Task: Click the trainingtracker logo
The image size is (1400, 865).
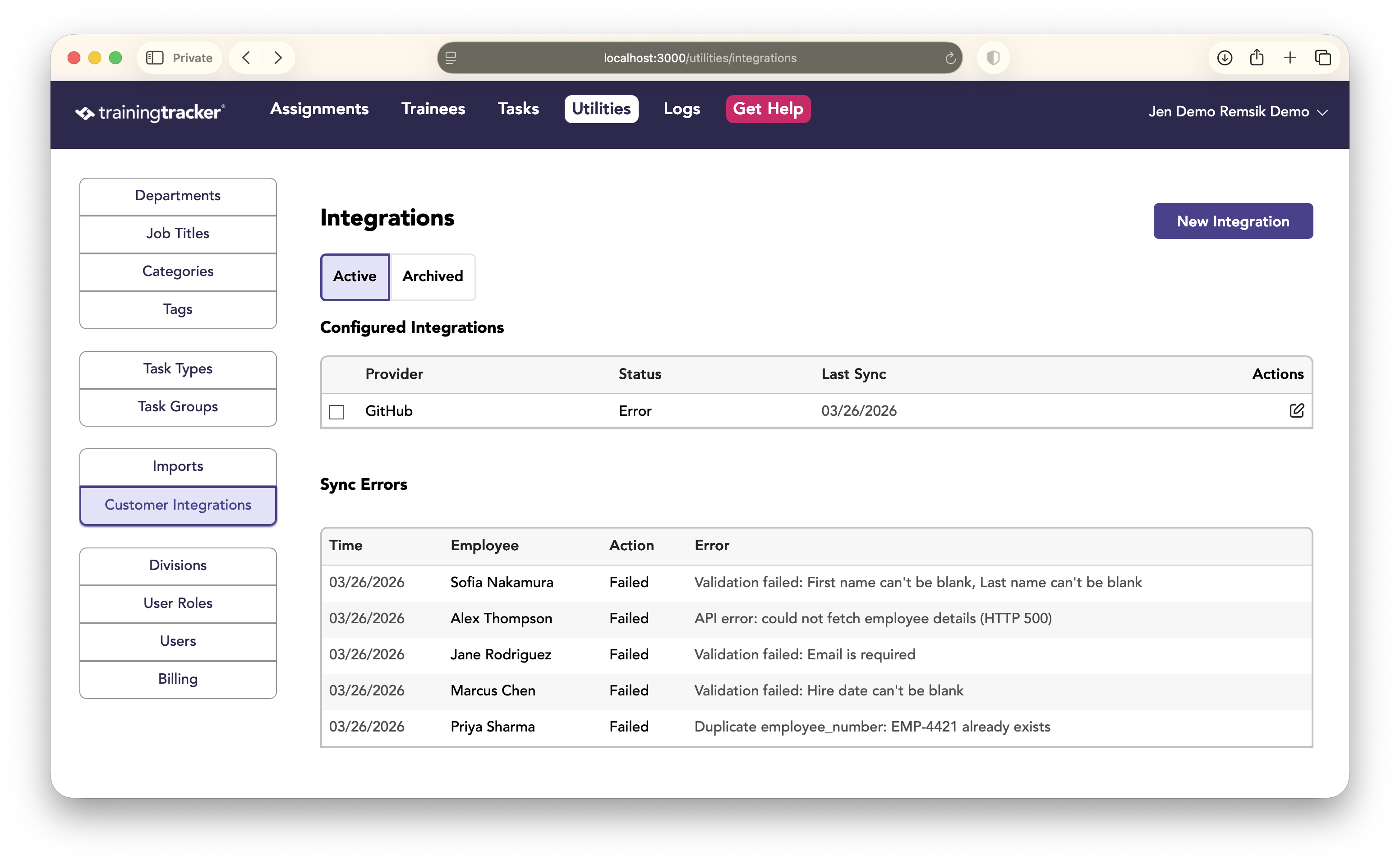Action: pyautogui.click(x=151, y=112)
